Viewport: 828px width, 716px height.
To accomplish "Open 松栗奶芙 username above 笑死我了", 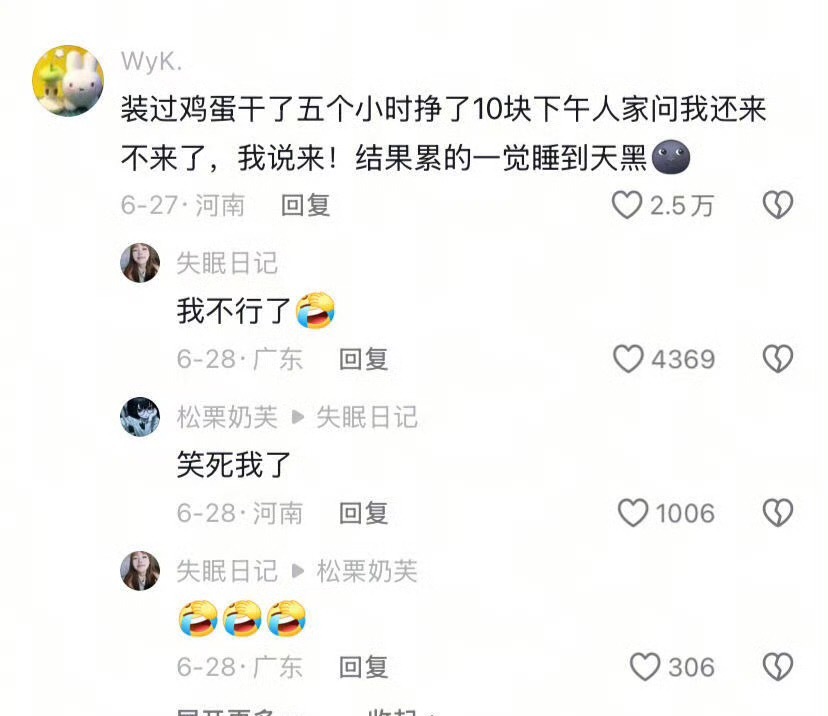I will tap(227, 417).
